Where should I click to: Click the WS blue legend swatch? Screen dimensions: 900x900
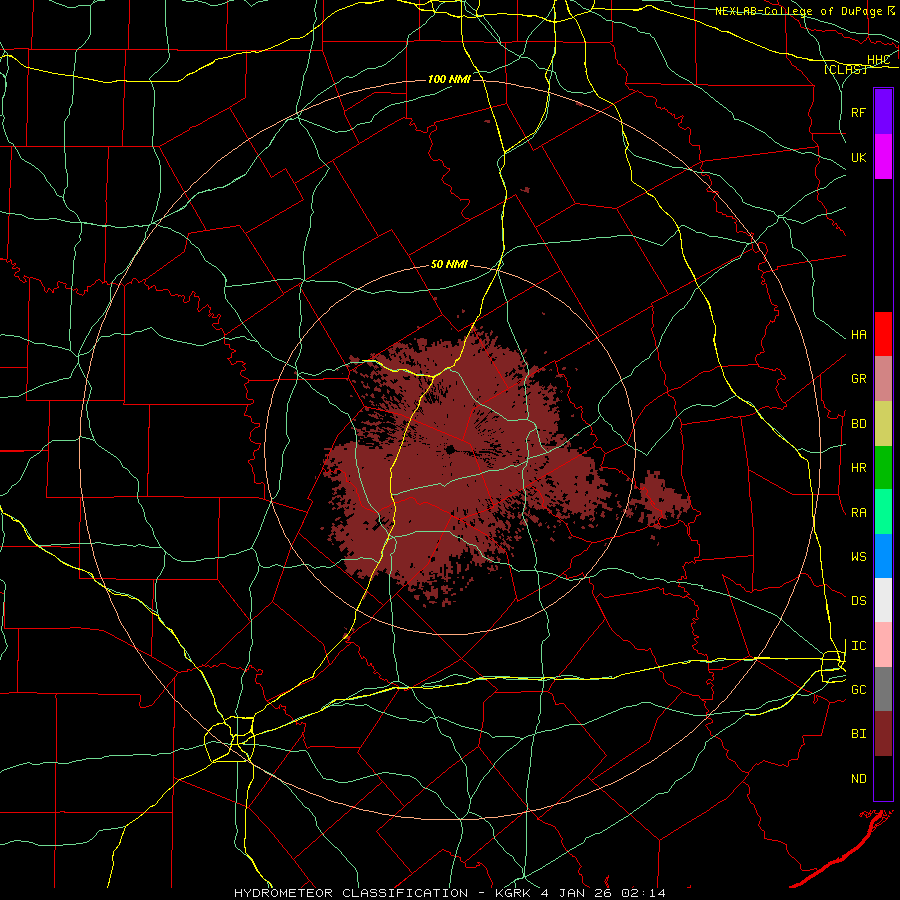pyautogui.click(x=883, y=556)
